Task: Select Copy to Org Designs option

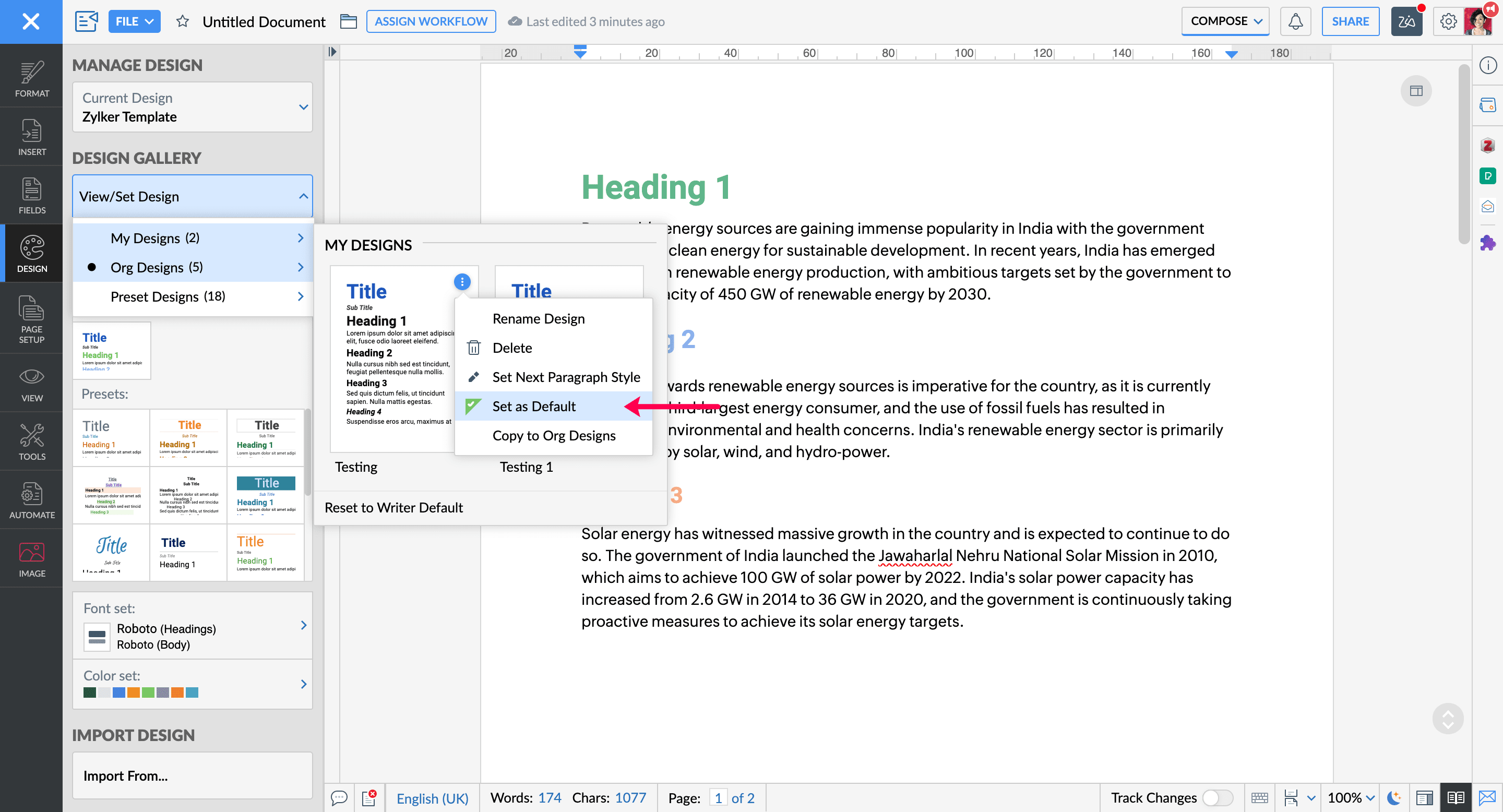Action: [553, 436]
